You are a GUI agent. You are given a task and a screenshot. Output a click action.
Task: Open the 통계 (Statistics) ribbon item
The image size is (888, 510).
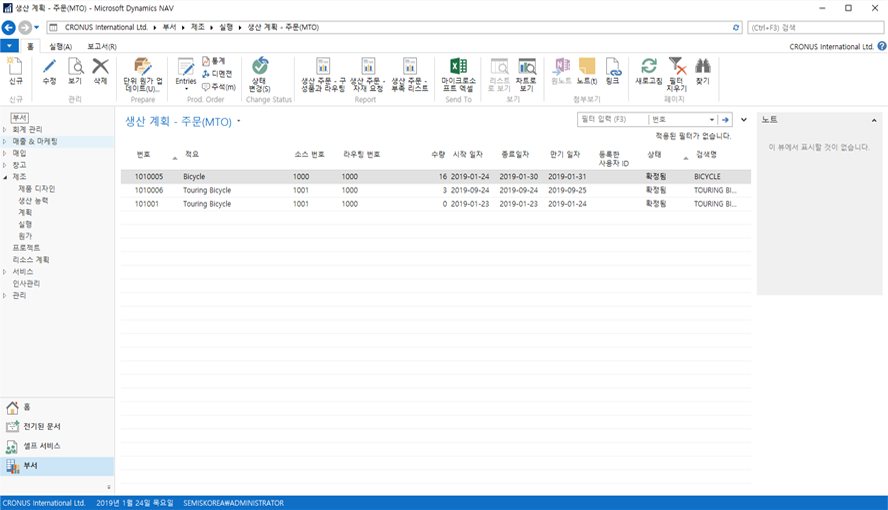(214, 61)
